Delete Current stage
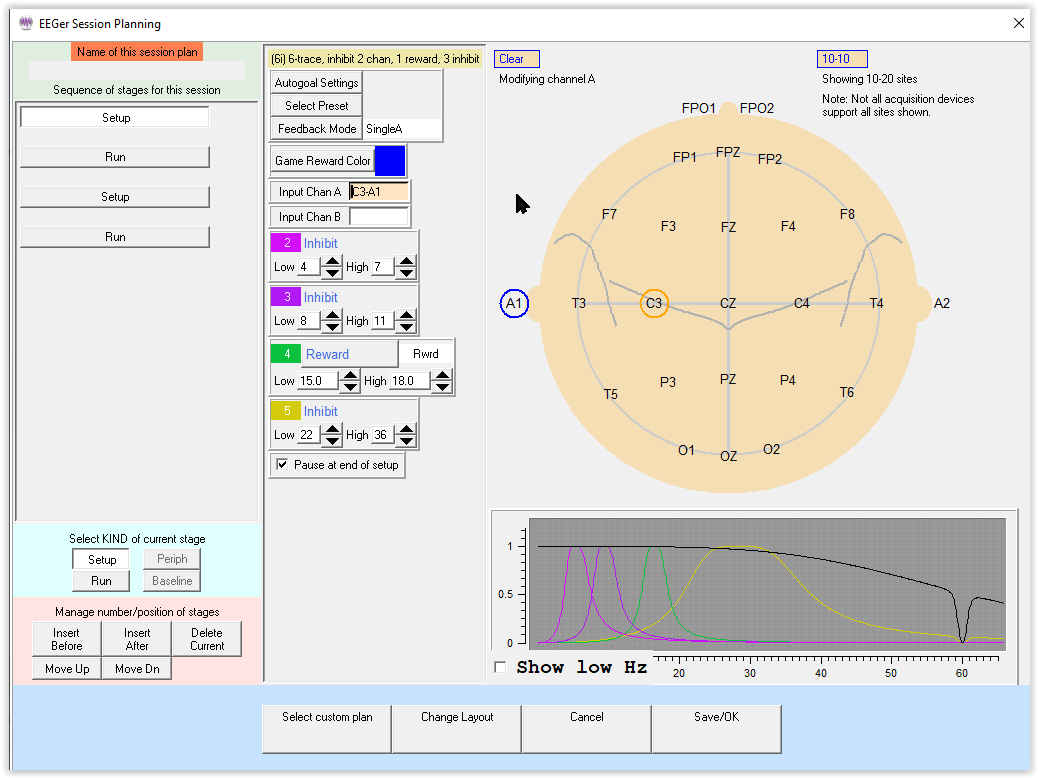1038x778 pixels. (x=207, y=639)
